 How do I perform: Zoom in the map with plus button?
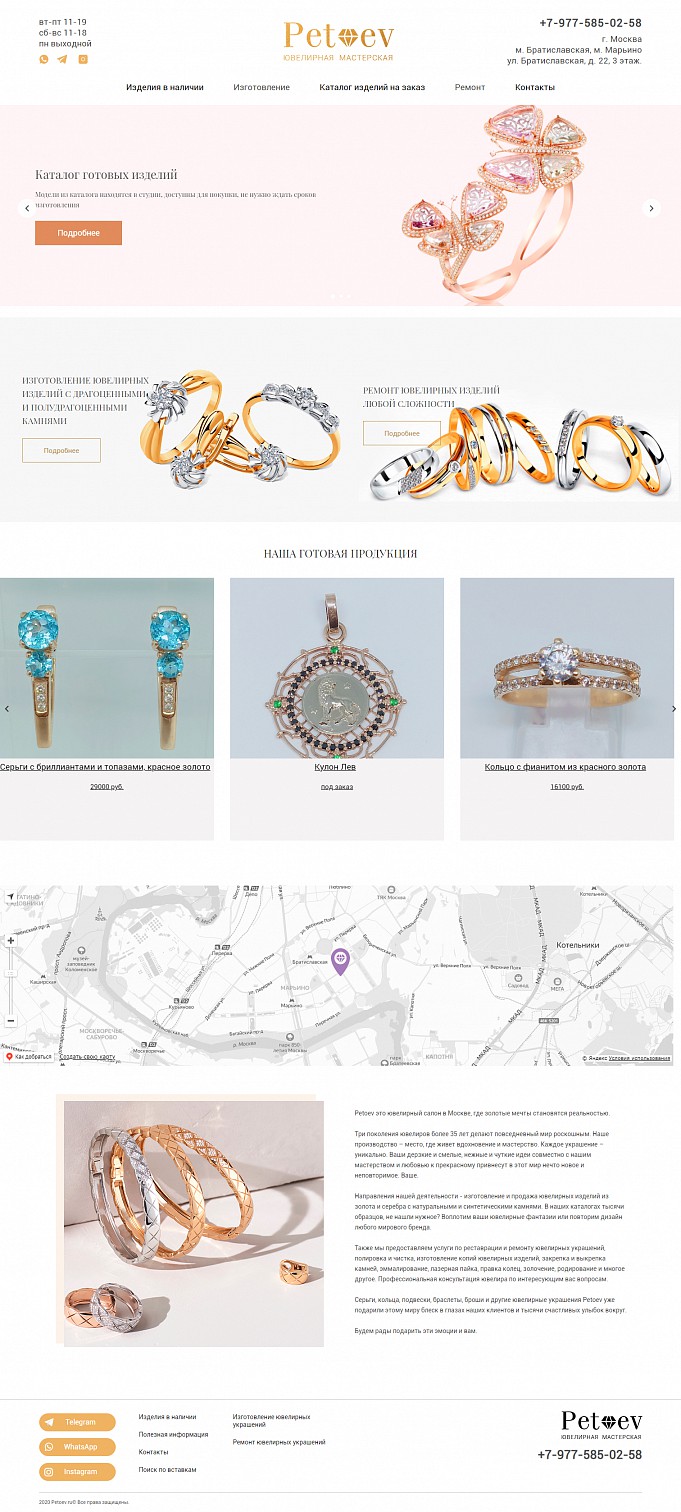click(x=11, y=941)
